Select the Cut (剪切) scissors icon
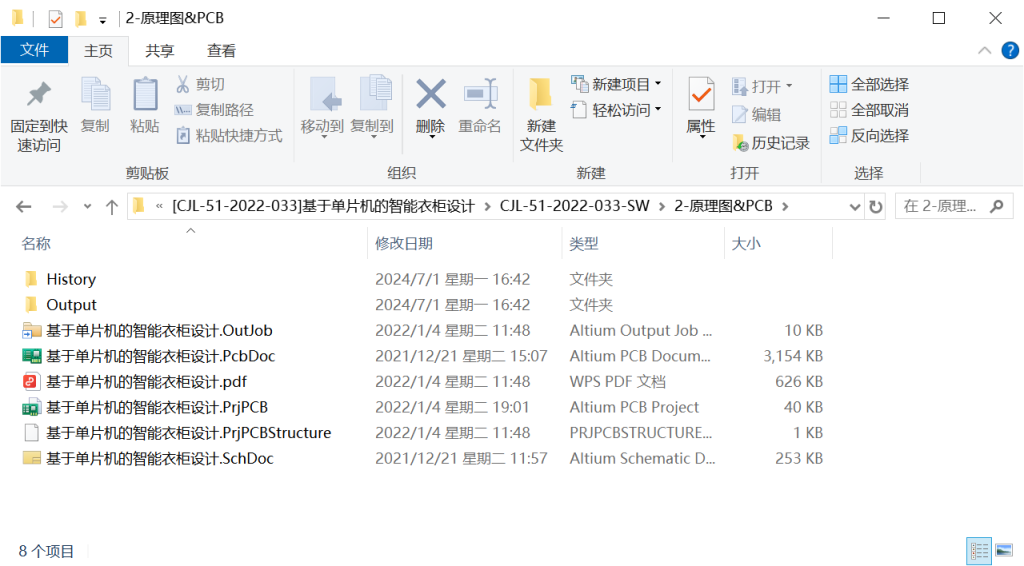Viewport: 1024px width, 566px height. pos(183,84)
